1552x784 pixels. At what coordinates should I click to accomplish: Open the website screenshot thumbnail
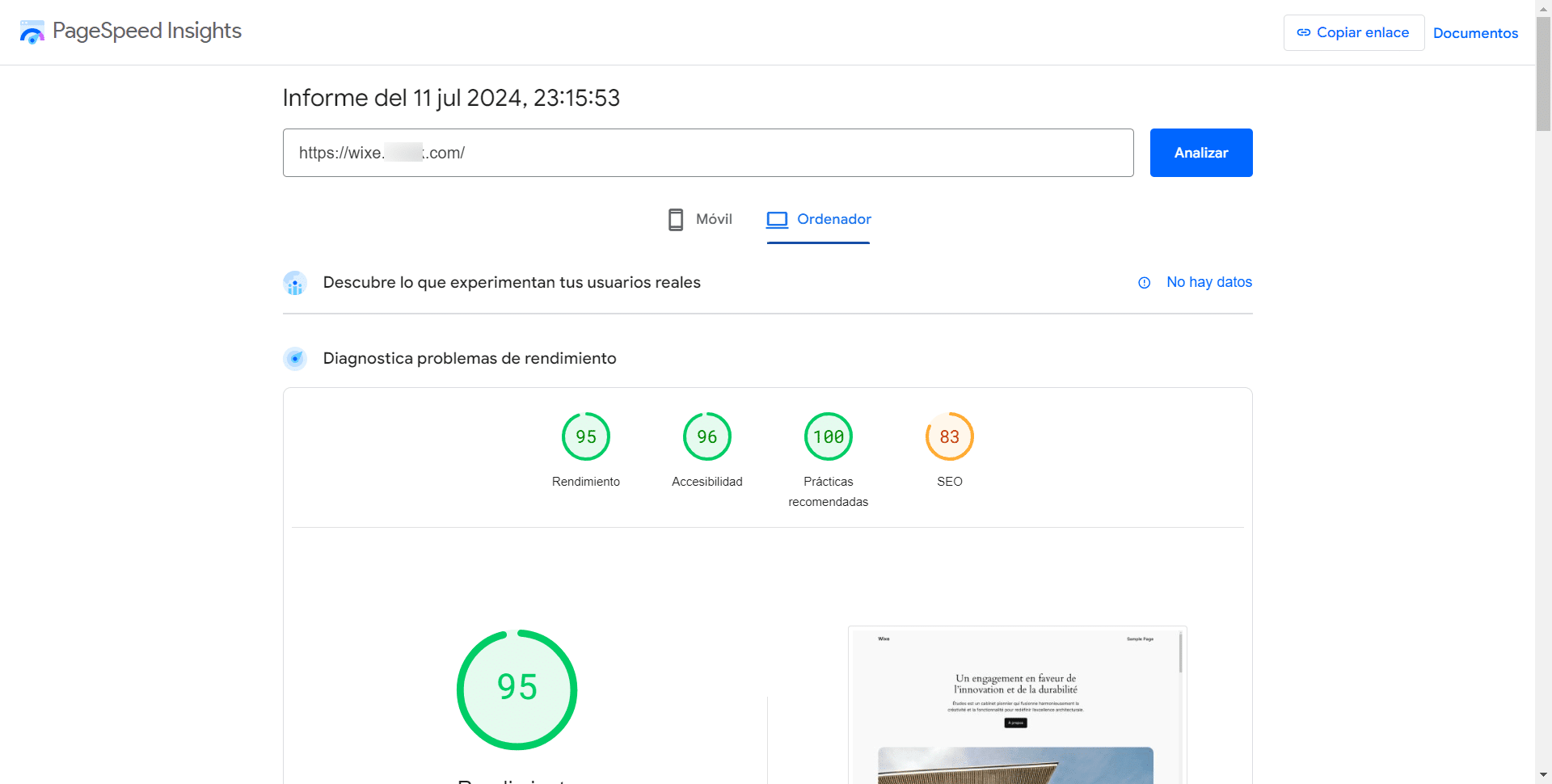click(x=1018, y=705)
